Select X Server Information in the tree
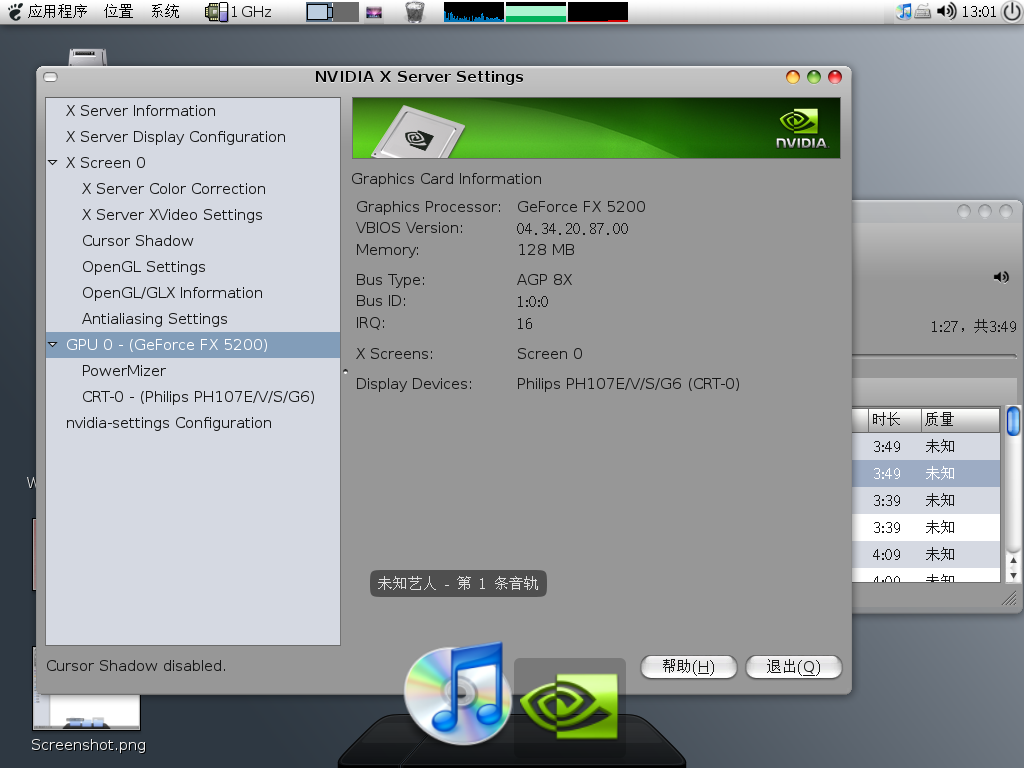The image size is (1024, 768). tap(140, 111)
